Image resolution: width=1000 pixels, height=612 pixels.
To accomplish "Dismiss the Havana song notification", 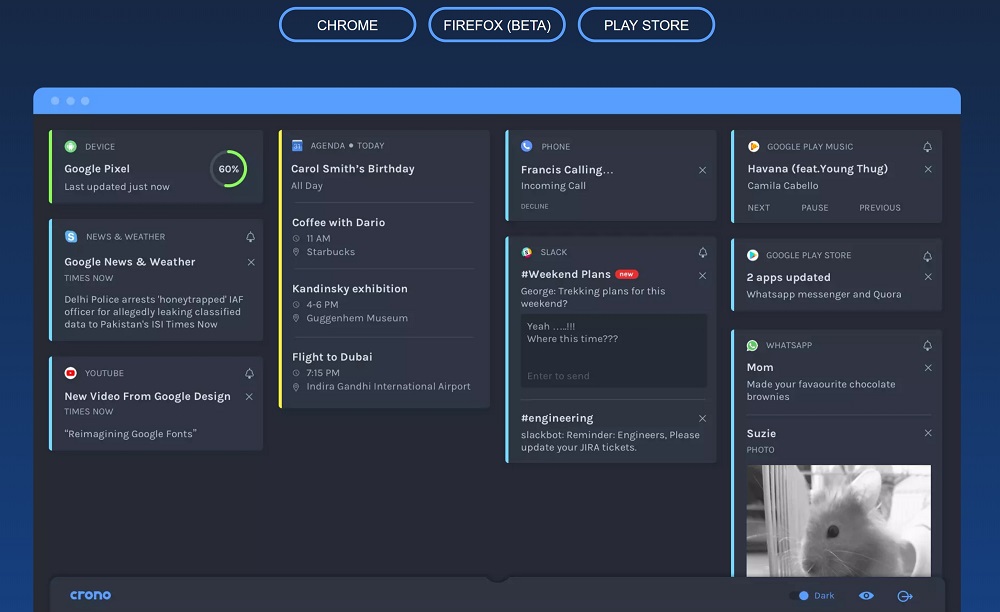I will (x=928, y=169).
